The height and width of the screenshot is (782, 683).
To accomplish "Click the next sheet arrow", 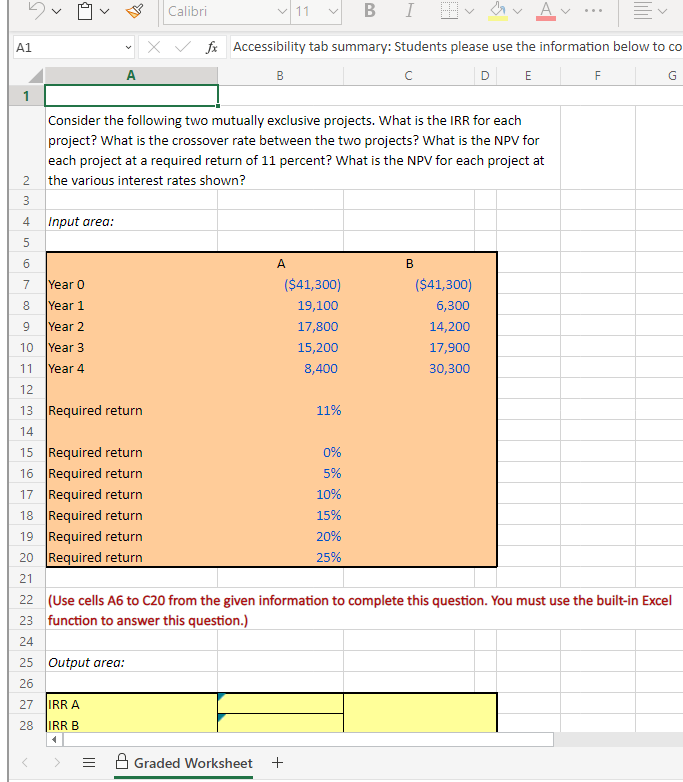I will tap(57, 763).
